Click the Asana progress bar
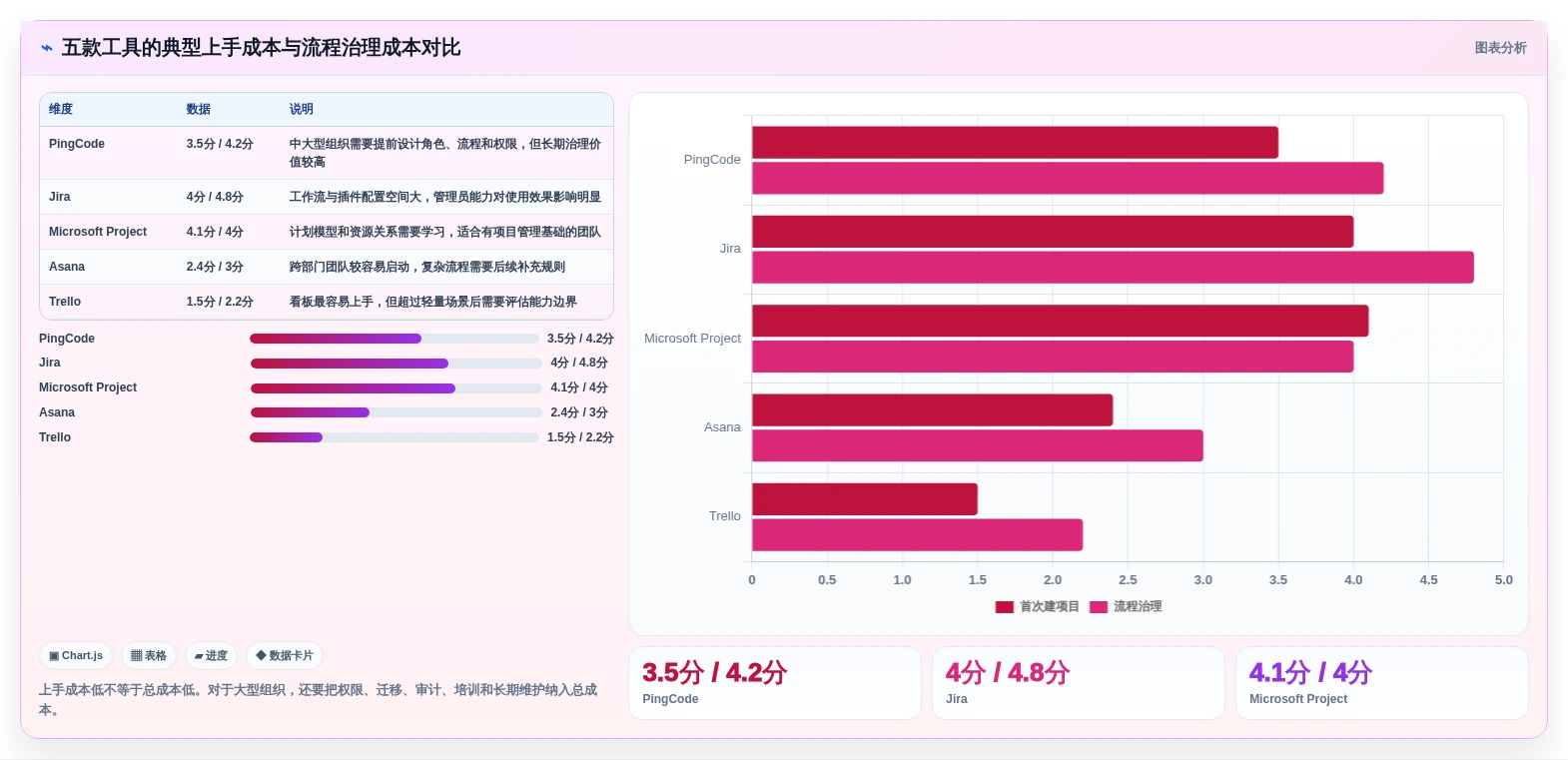The width and height of the screenshot is (1568, 760). pyautogui.click(x=395, y=412)
